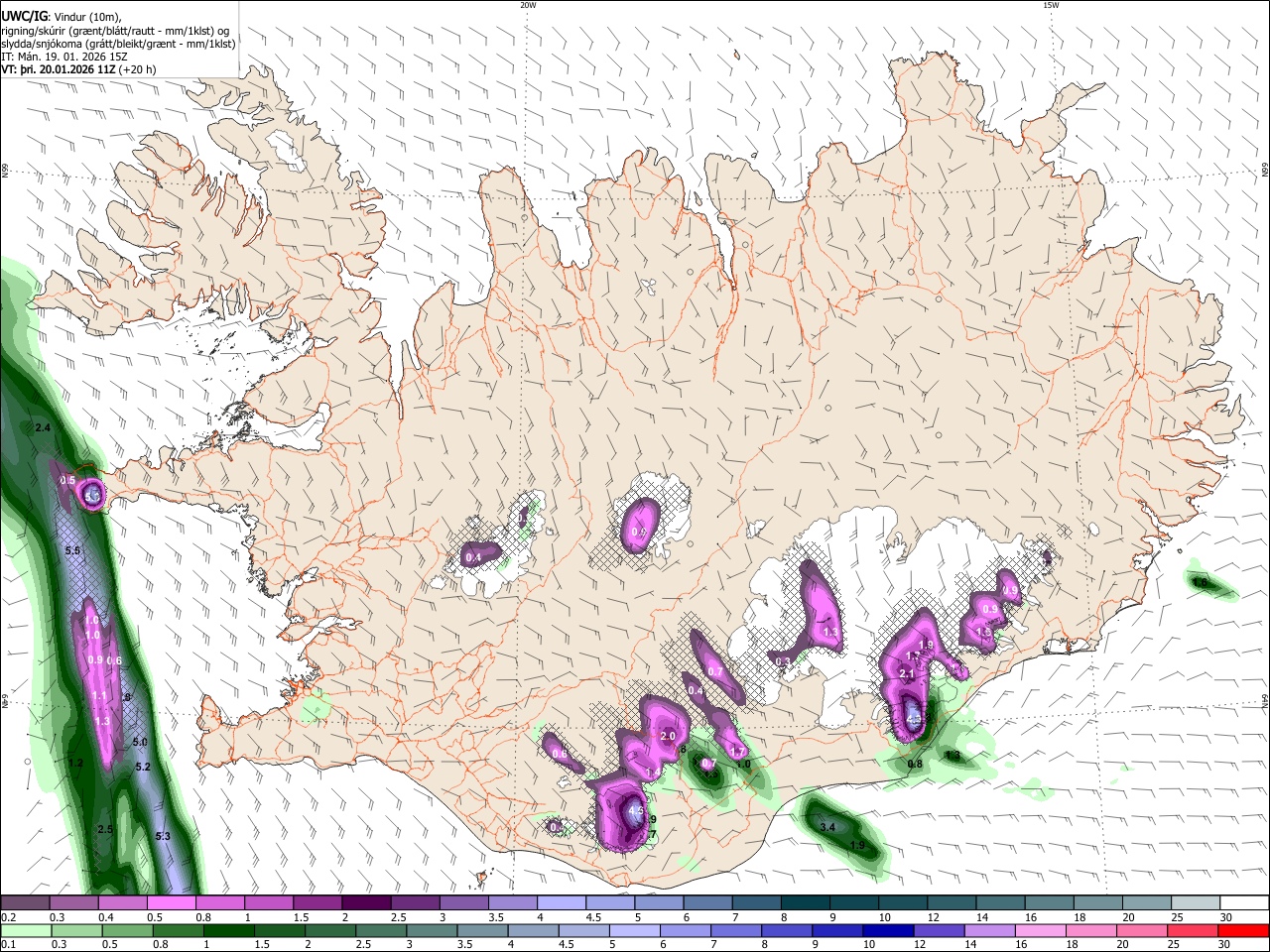Image resolution: width=1270 pixels, height=952 pixels.
Task: Click the '15W' longitude label
Action: pos(1050,5)
